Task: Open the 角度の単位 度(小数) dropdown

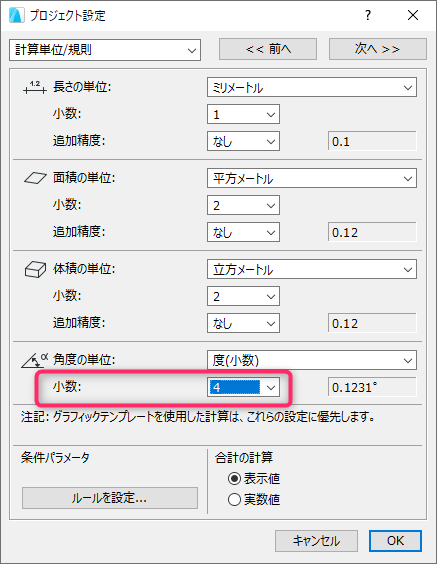Action: click(312, 360)
